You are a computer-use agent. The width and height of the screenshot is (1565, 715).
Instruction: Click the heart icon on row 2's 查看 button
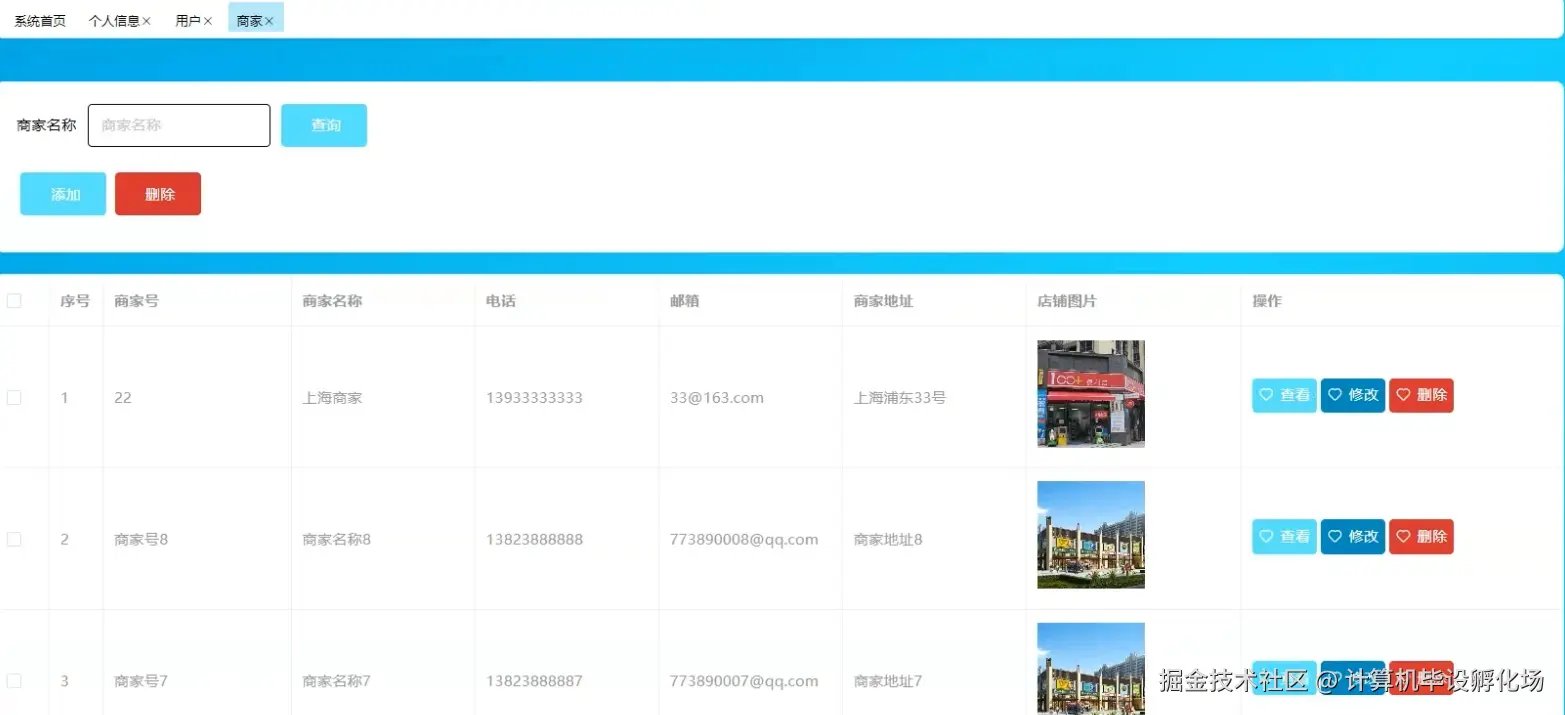[x=1267, y=537]
